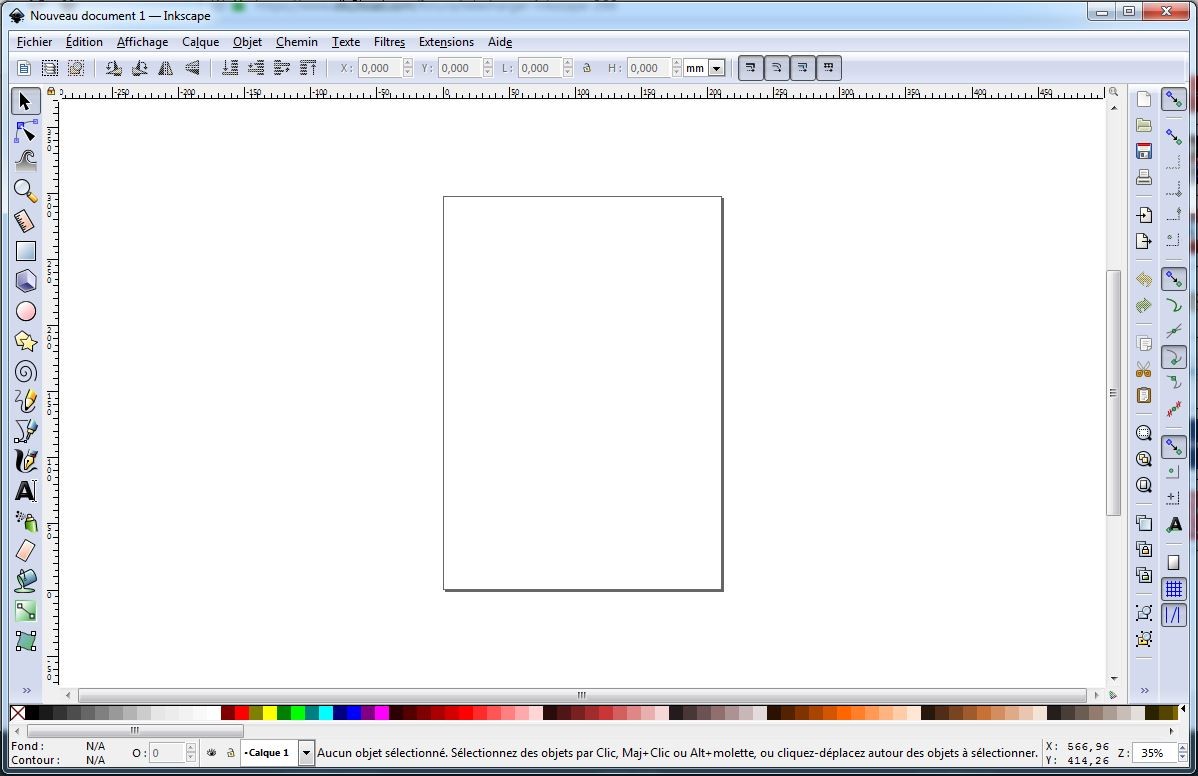The width and height of the screenshot is (1198, 776).
Task: Select the Zoom tool
Action: 25,190
